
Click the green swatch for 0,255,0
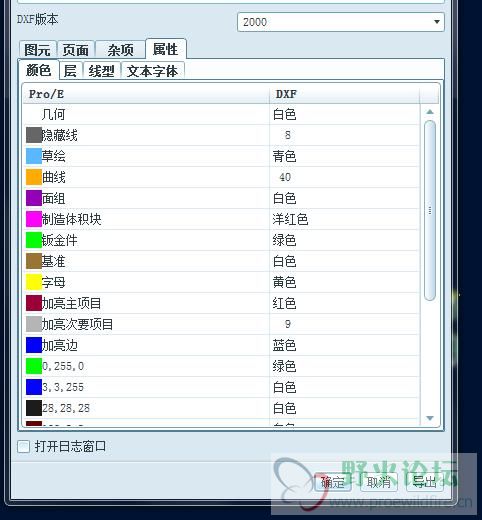[34, 366]
